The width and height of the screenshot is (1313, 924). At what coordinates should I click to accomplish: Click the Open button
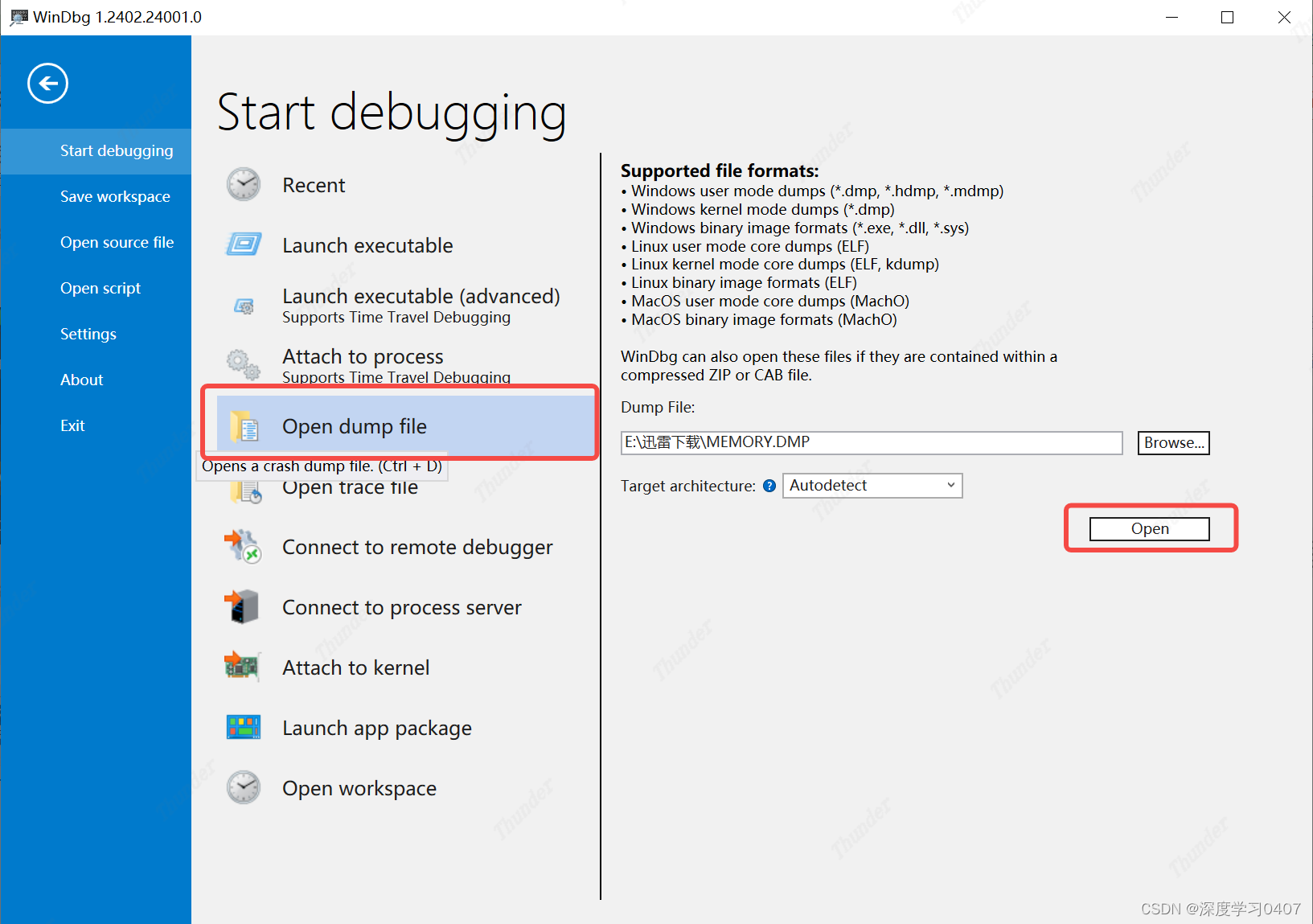(x=1150, y=528)
